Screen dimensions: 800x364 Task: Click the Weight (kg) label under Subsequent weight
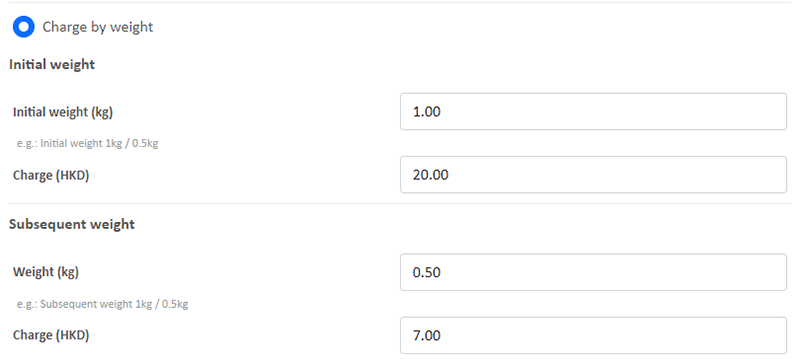point(46,272)
